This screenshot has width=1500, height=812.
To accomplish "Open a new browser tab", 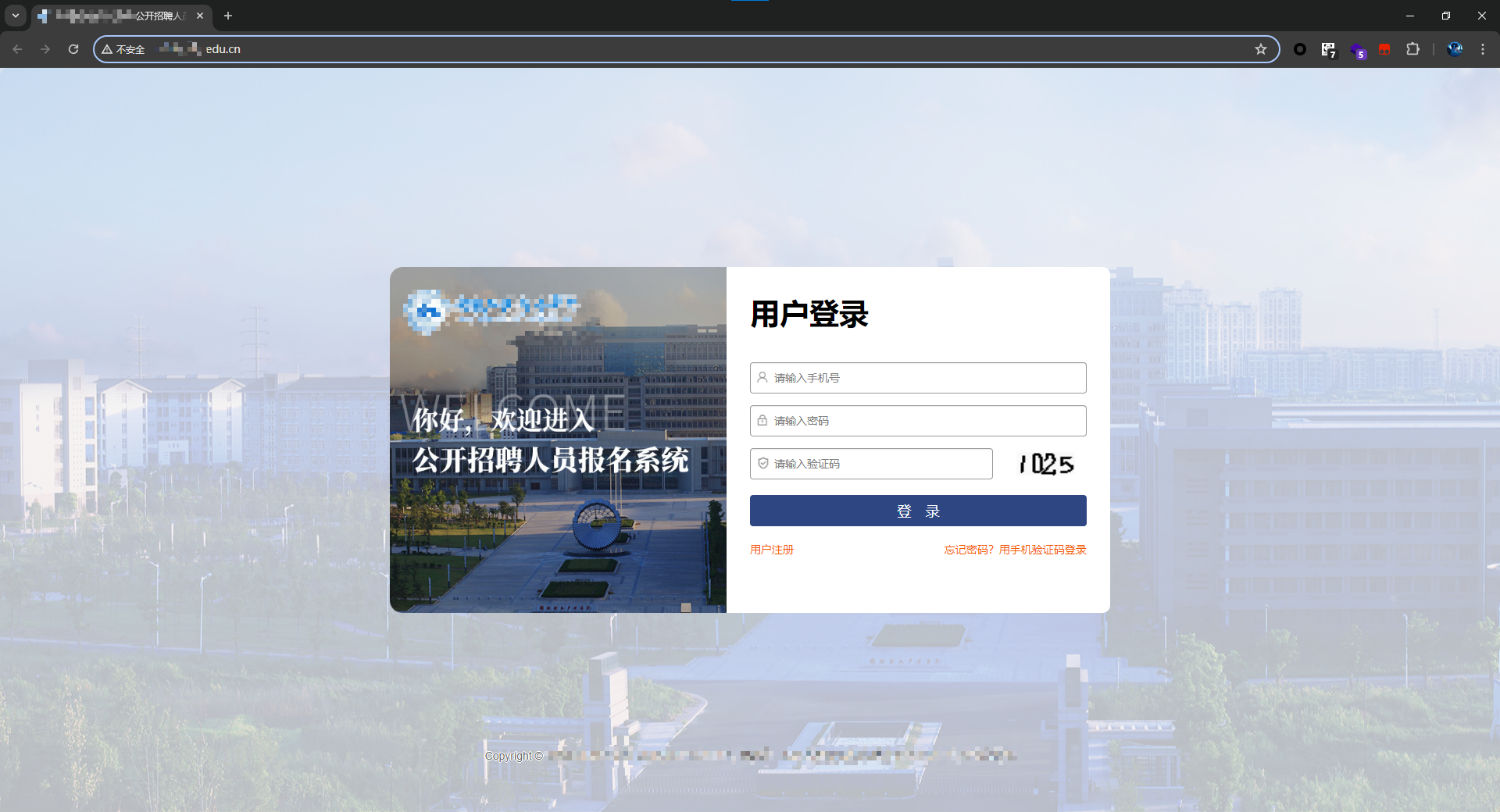I will coord(228,16).
